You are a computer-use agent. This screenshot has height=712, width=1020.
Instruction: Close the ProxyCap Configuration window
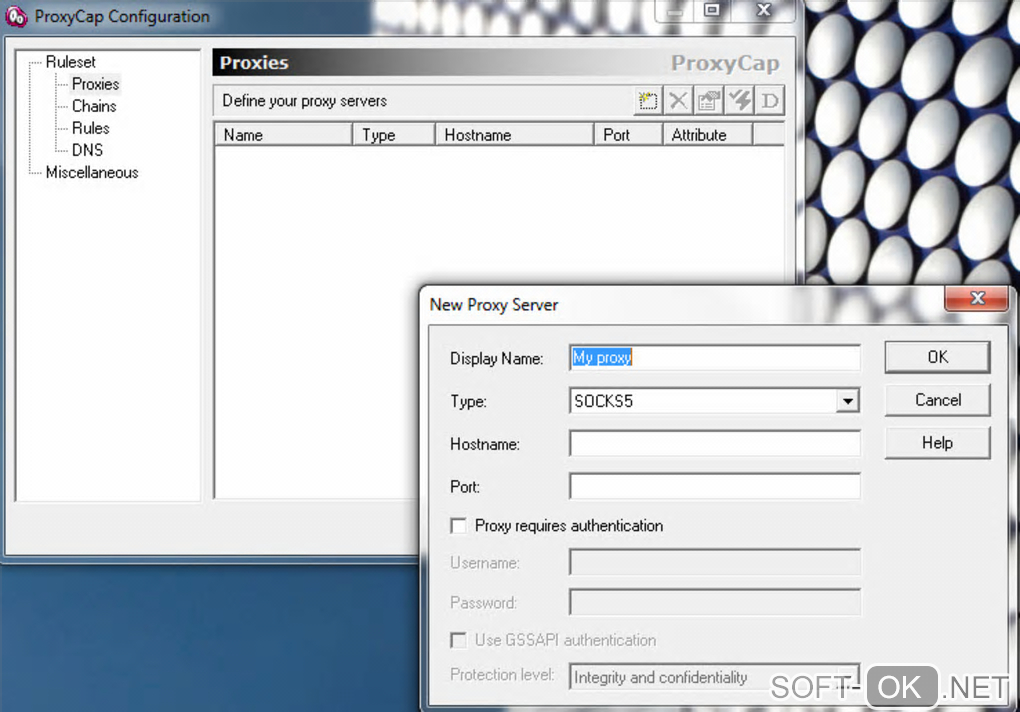(x=764, y=10)
